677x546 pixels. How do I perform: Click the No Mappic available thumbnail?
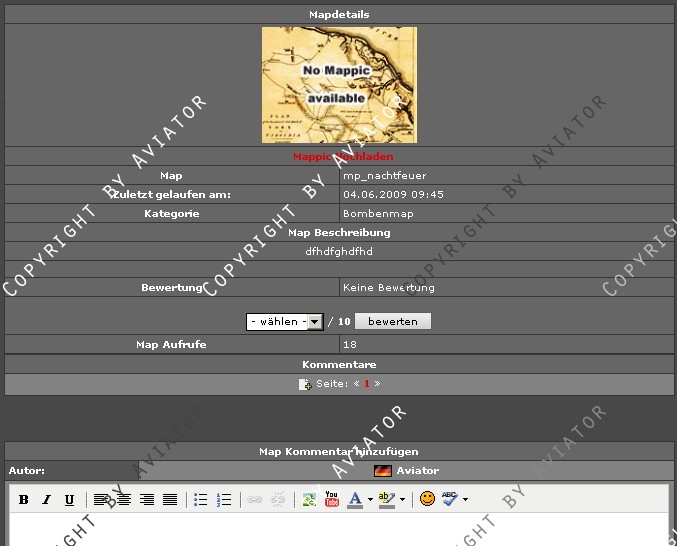pyautogui.click(x=339, y=85)
